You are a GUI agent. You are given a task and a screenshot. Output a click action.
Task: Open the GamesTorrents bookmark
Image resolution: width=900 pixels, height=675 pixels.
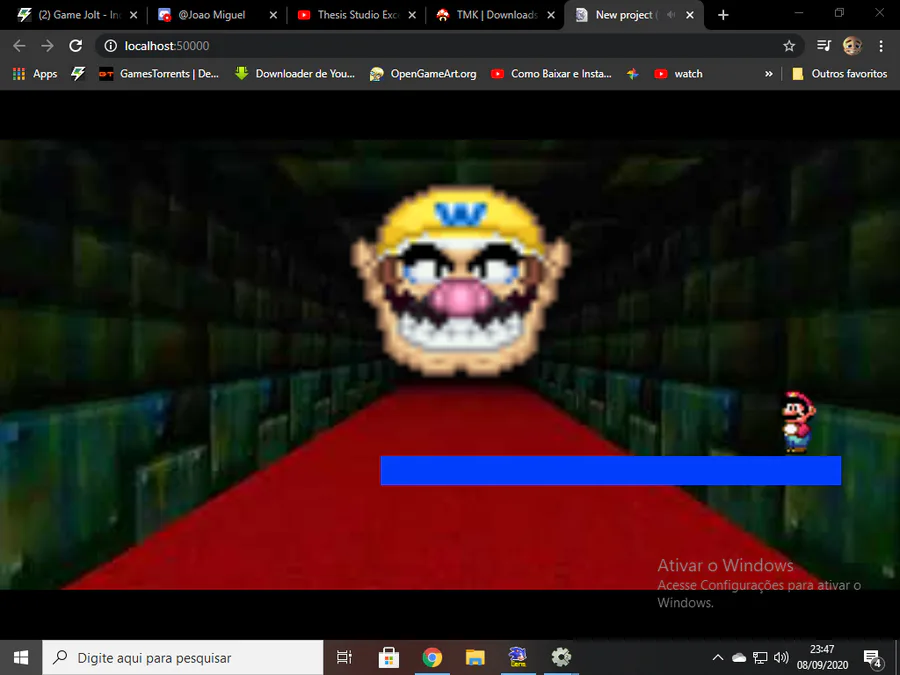(159, 73)
